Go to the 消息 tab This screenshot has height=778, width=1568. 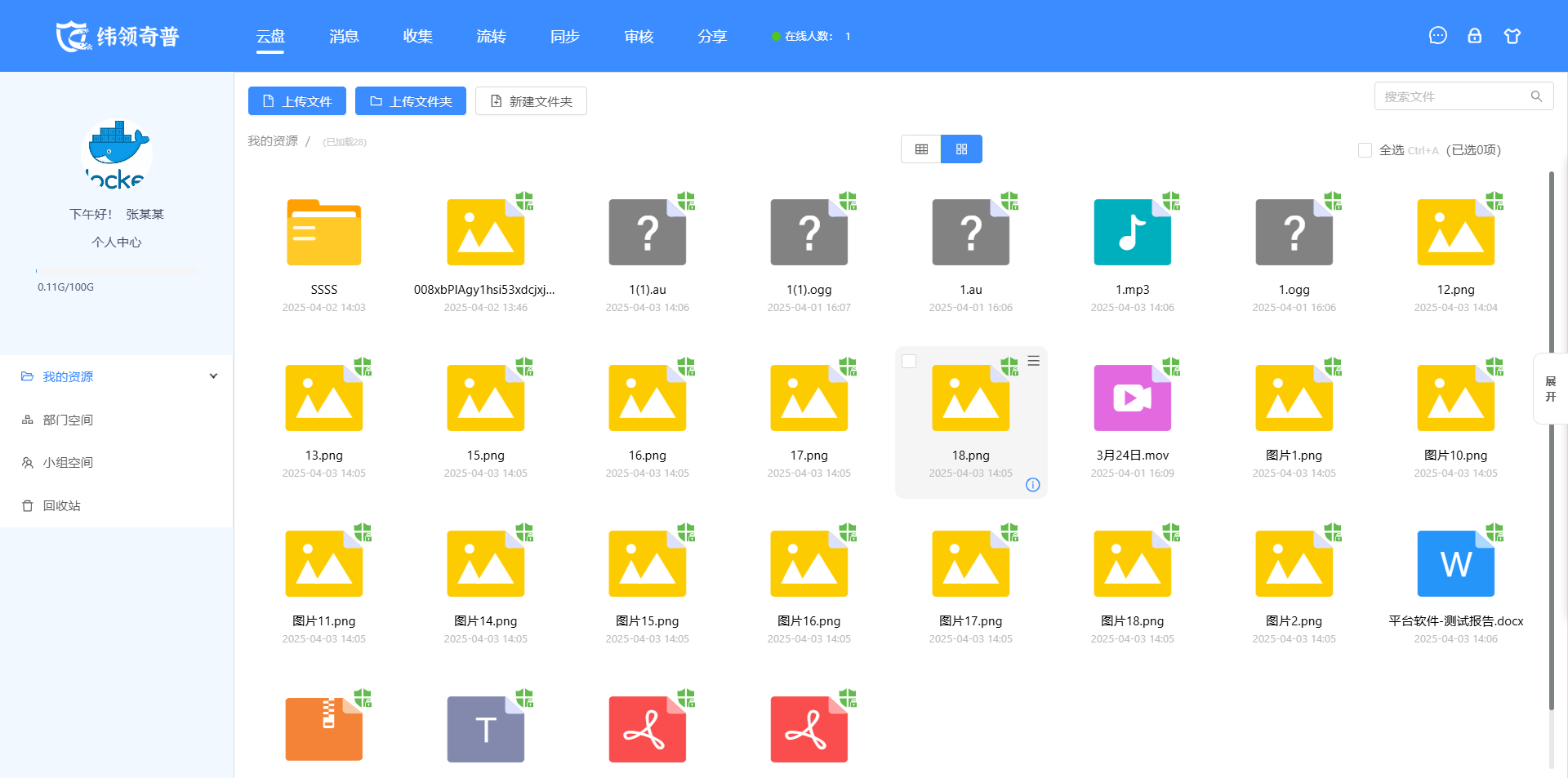pyautogui.click(x=344, y=37)
